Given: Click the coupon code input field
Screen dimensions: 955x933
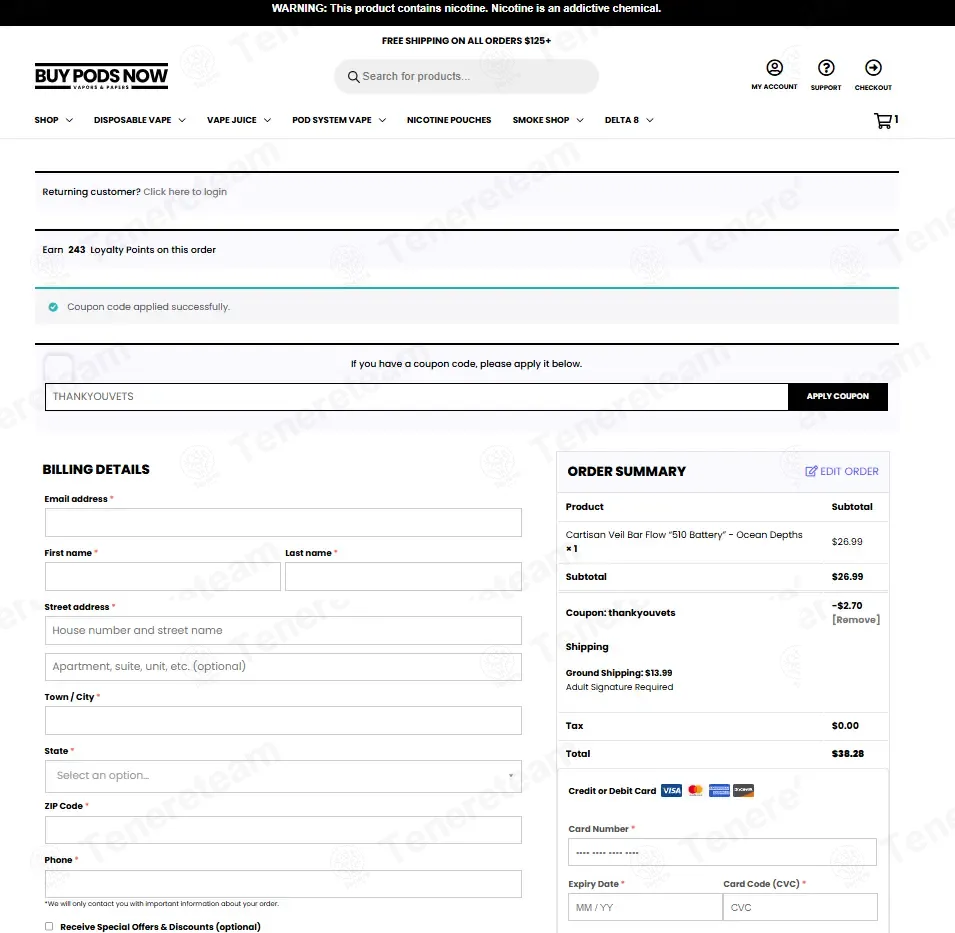Looking at the screenshot, I should click(x=417, y=396).
